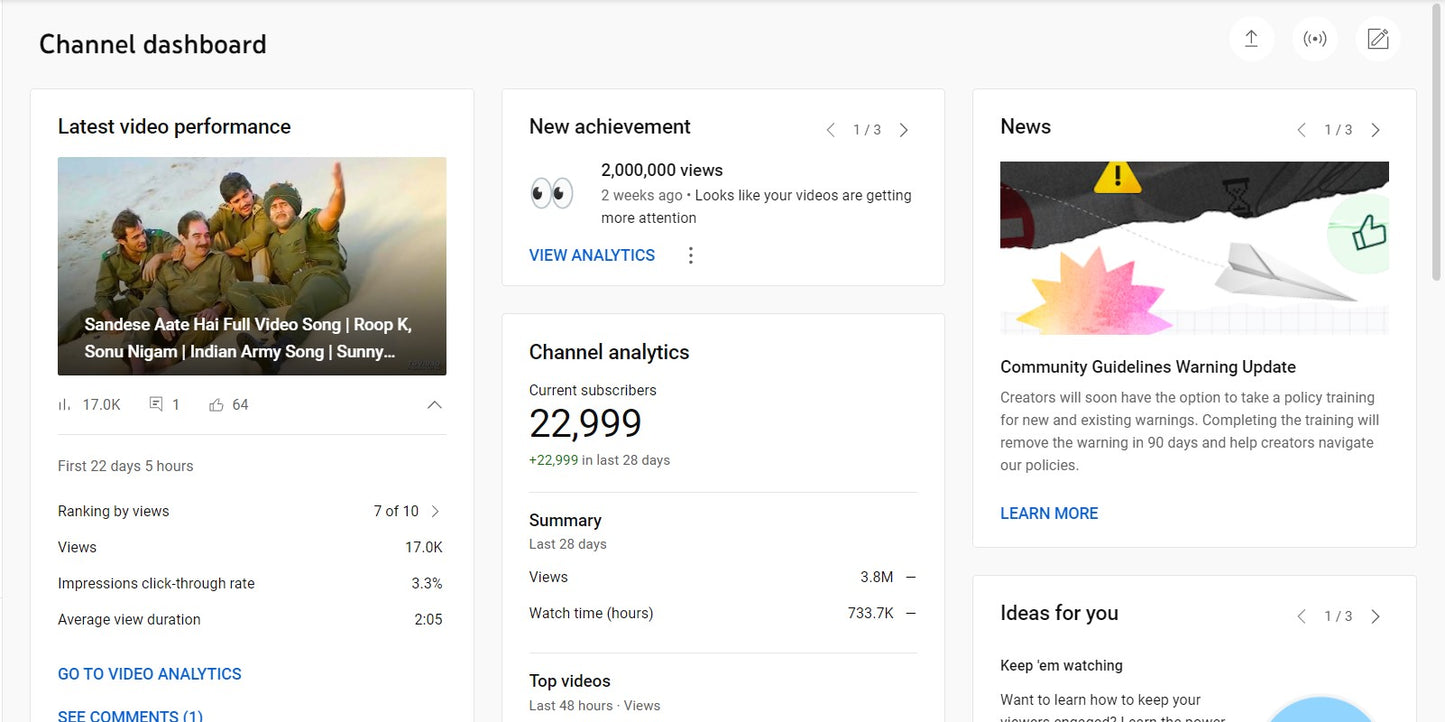Open the Go Live broadcast icon
The height and width of the screenshot is (722, 1445).
click(x=1314, y=38)
